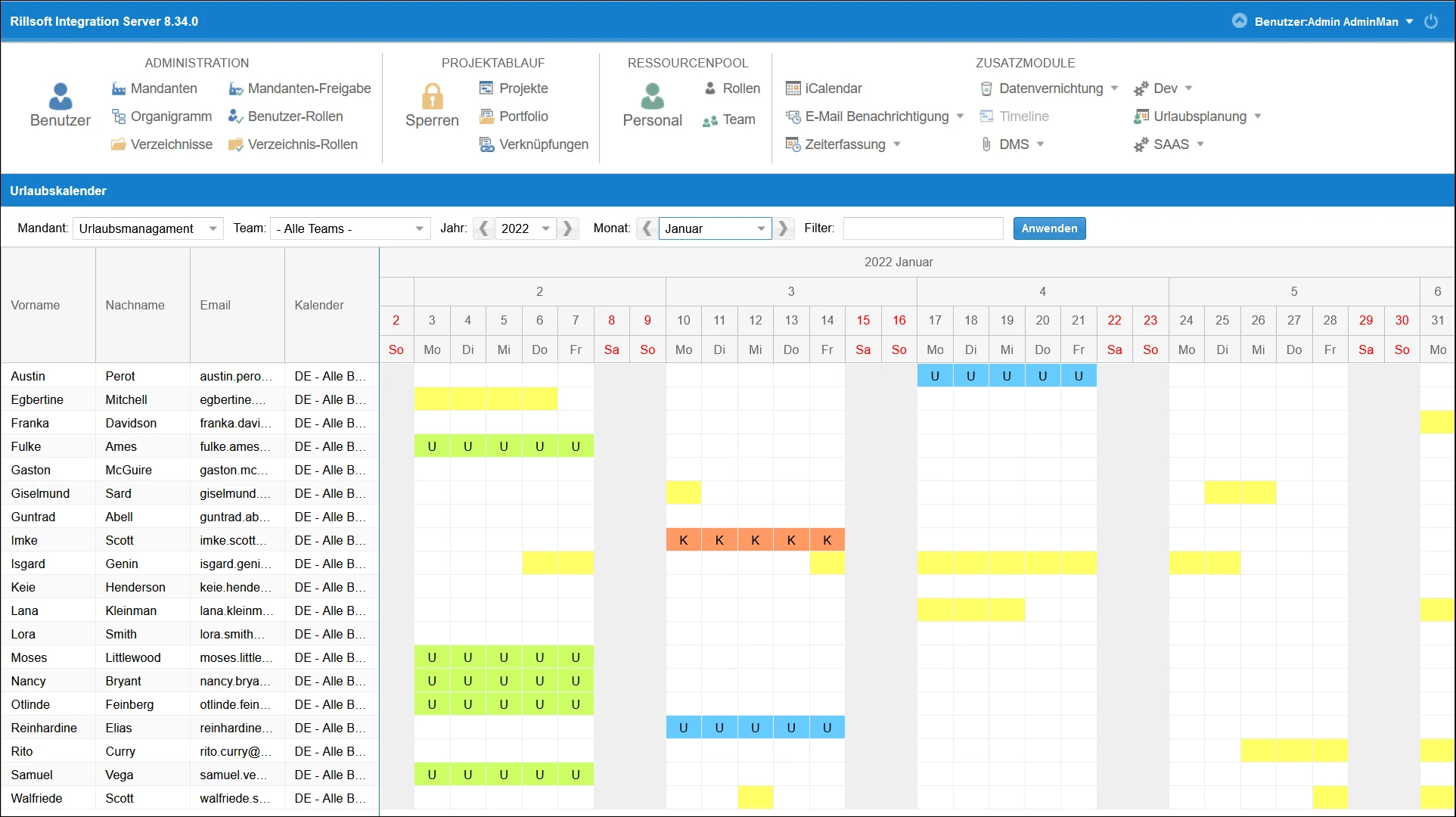Image resolution: width=1456 pixels, height=817 pixels.
Task: Open the Rollen icon
Action: point(710,89)
